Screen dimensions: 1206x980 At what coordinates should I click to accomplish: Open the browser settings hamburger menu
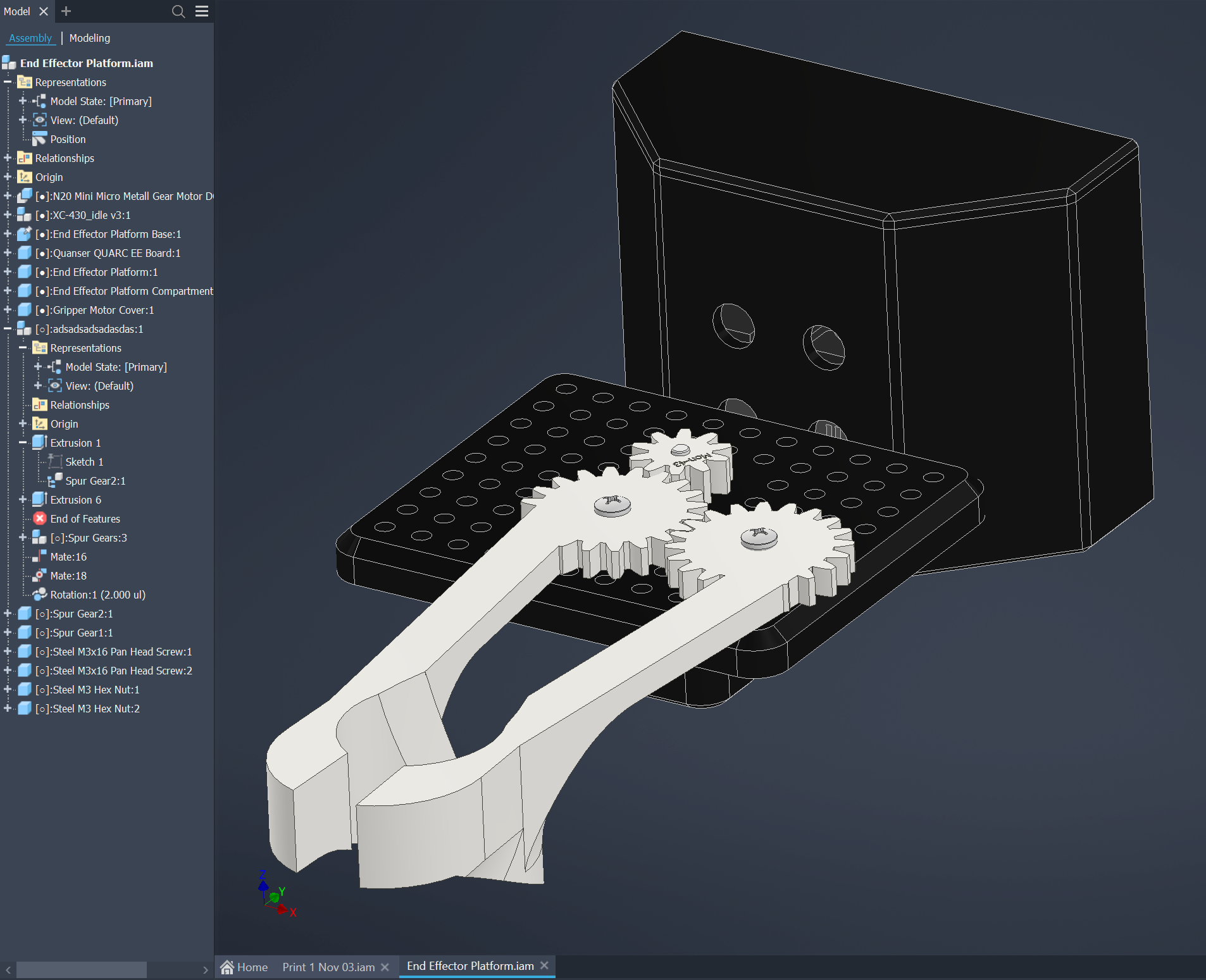pyautogui.click(x=201, y=11)
